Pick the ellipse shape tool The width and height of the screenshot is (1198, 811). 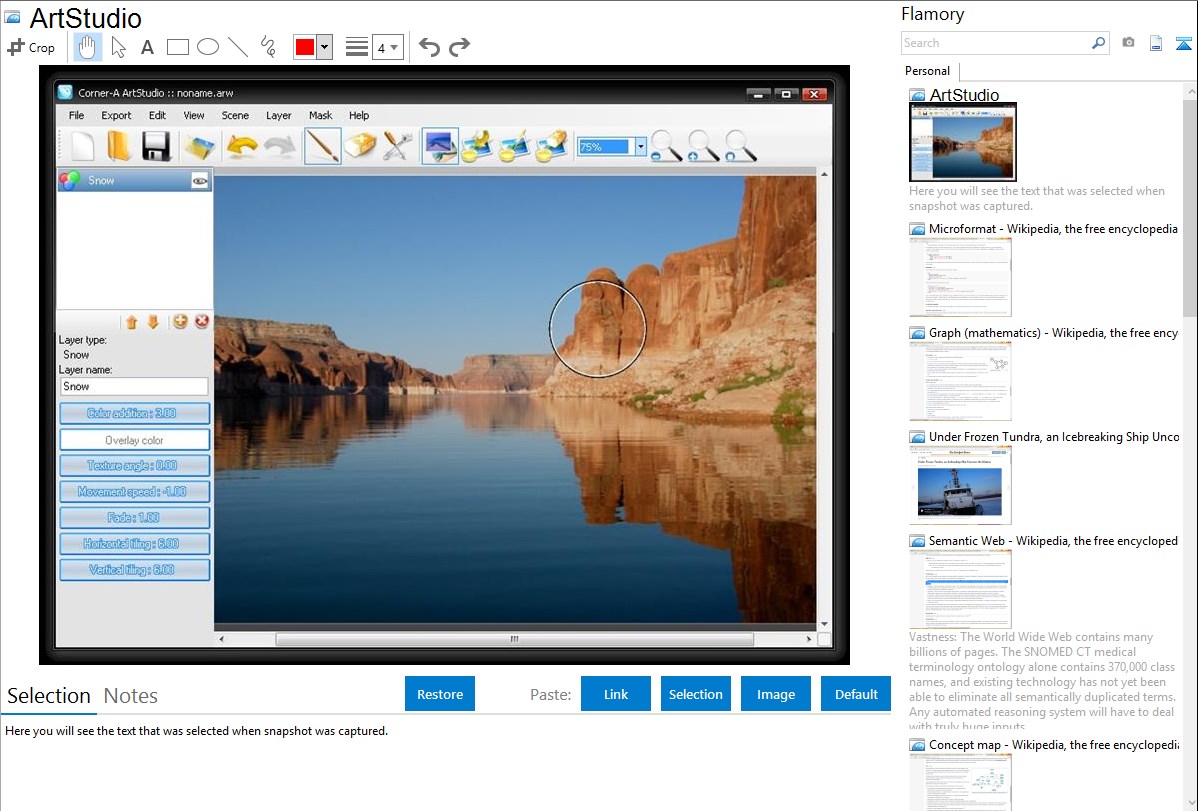click(x=208, y=47)
